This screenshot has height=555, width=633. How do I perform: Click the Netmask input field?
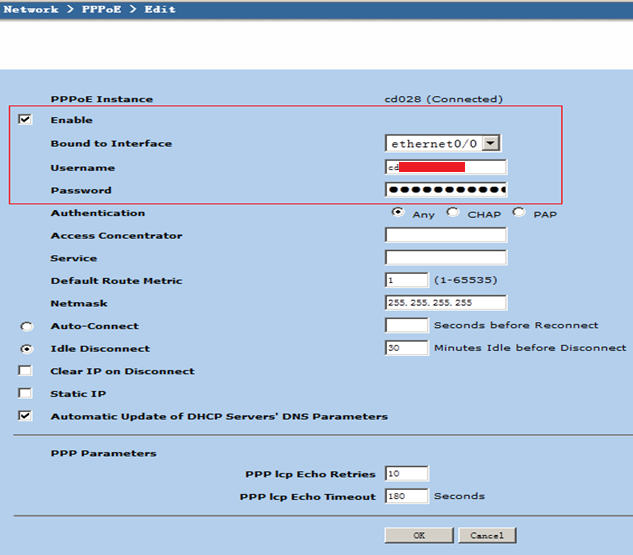click(446, 303)
